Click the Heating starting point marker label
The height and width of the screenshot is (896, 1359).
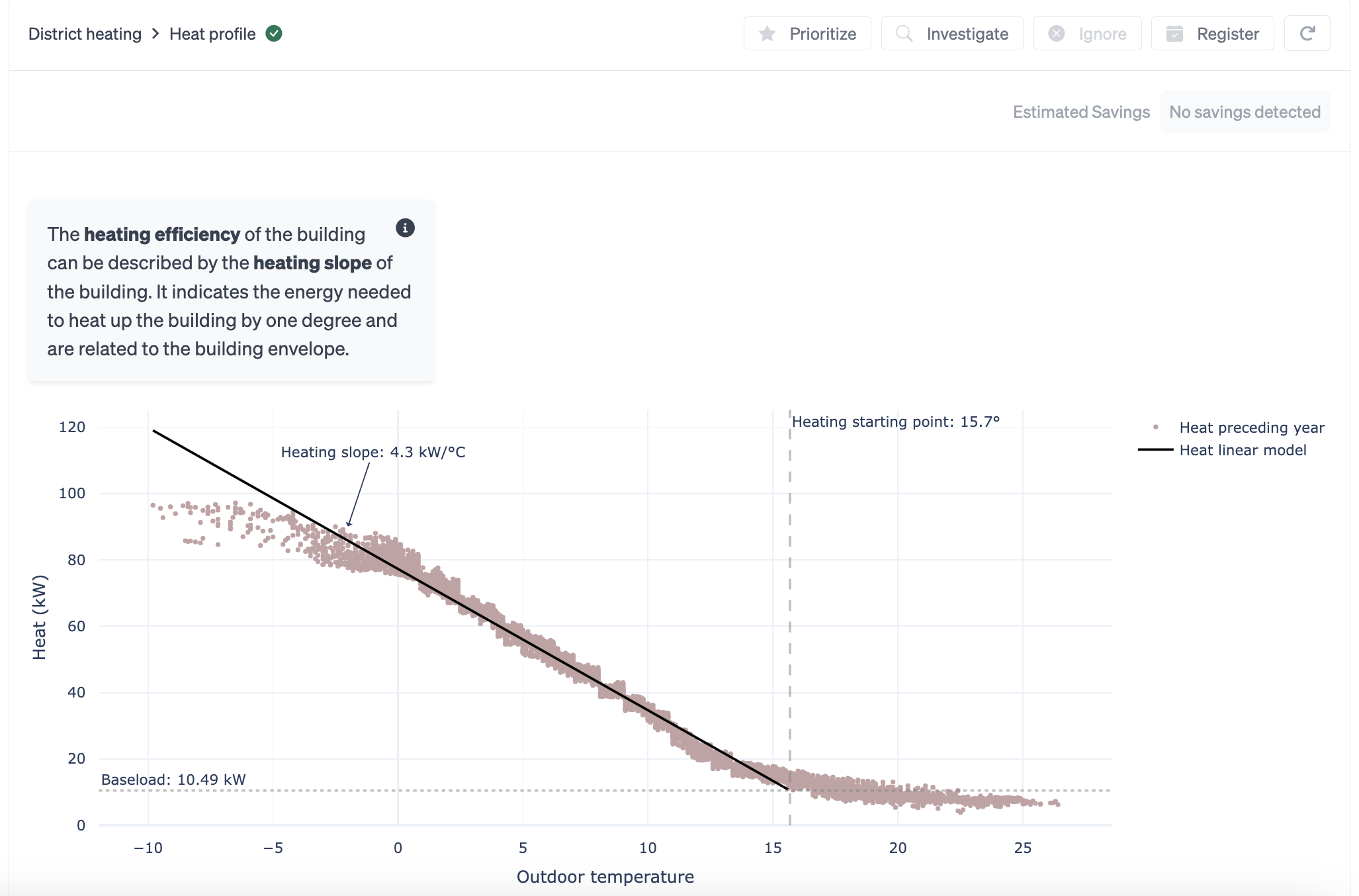coord(895,422)
